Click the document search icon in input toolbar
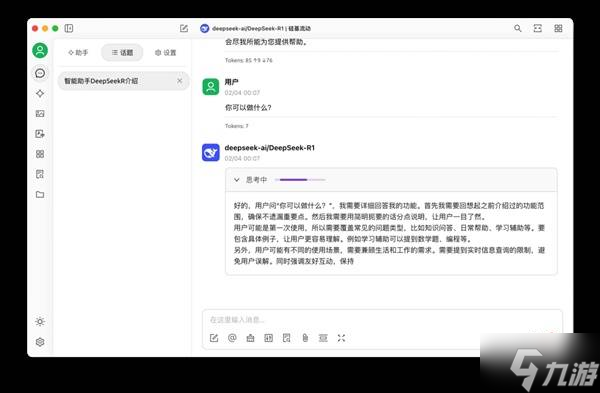This screenshot has width=600, height=393. [287, 338]
